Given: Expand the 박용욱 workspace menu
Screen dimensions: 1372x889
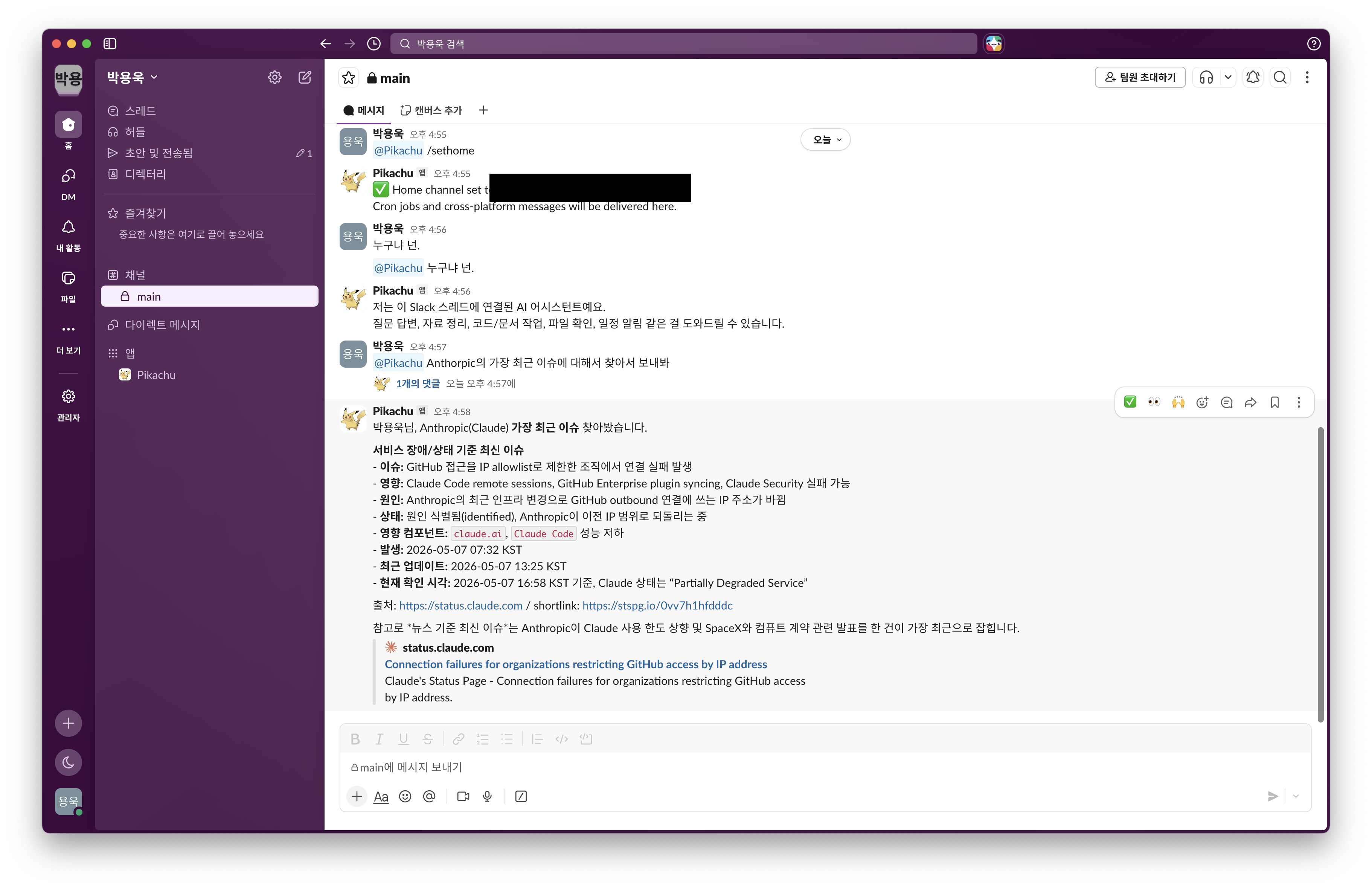Looking at the screenshot, I should click(132, 77).
